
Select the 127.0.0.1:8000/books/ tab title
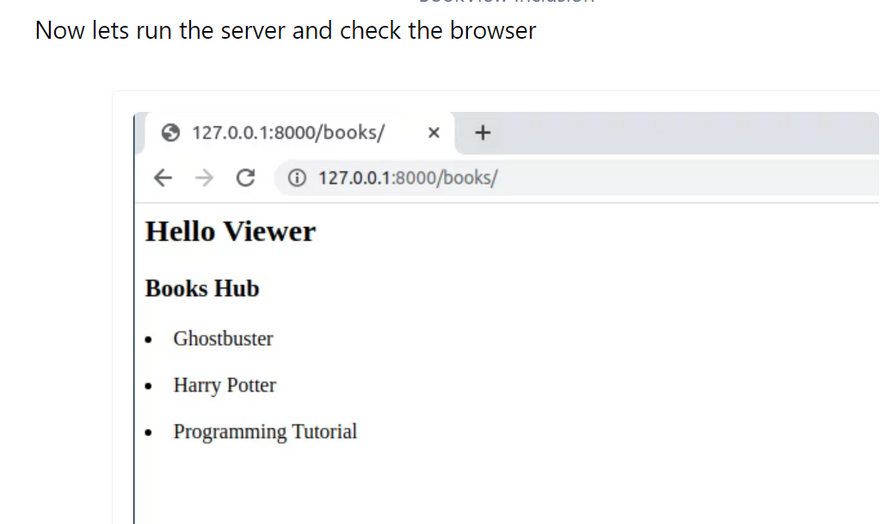(x=288, y=133)
